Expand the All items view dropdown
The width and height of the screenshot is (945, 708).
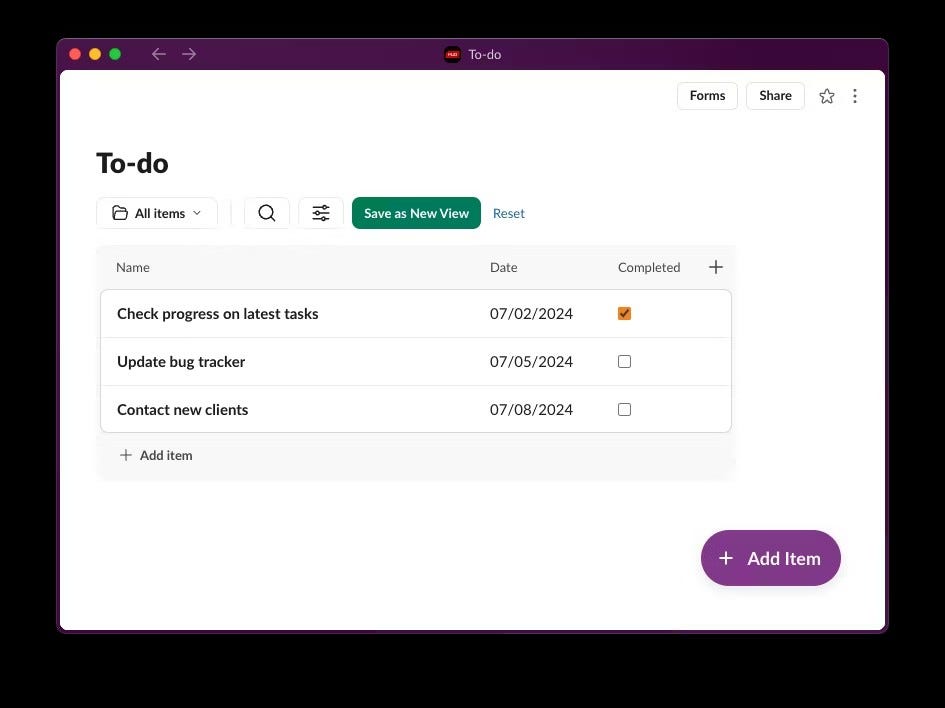[x=197, y=213]
